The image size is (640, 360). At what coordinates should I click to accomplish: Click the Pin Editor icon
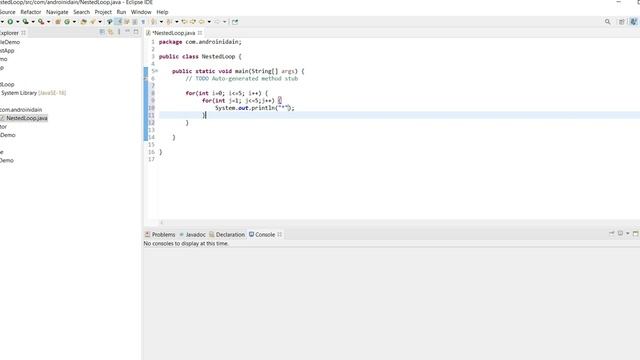[235, 22]
